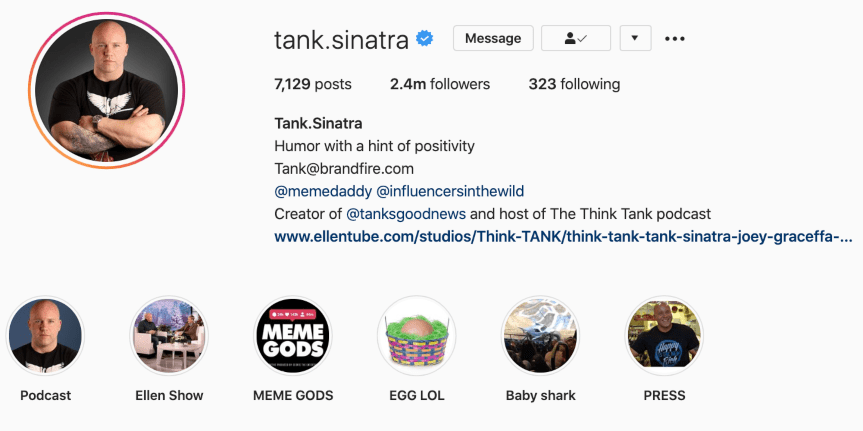863x431 pixels.
Task: Show the 2.4m followers list
Action: click(x=440, y=84)
